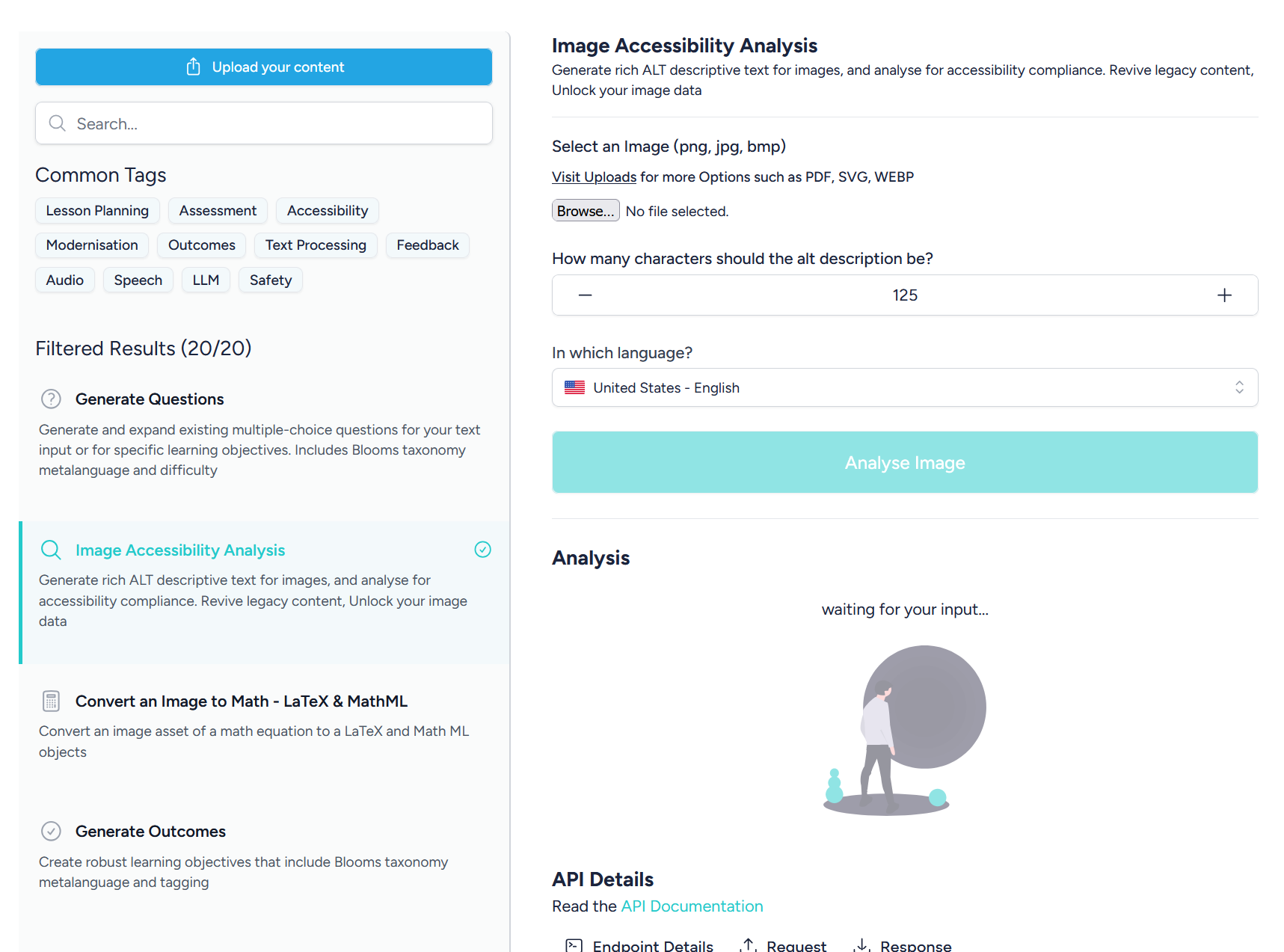This screenshot has width=1284, height=952.
Task: Click the teal checkmark on Image Accessibility Analysis card
Action: pos(483,550)
